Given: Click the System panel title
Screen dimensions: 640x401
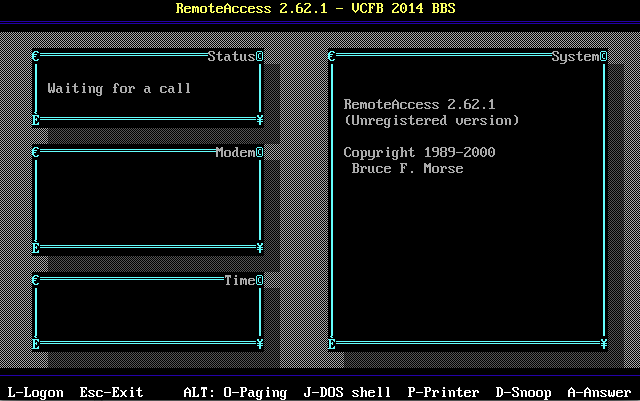Looking at the screenshot, I should 576,56.
